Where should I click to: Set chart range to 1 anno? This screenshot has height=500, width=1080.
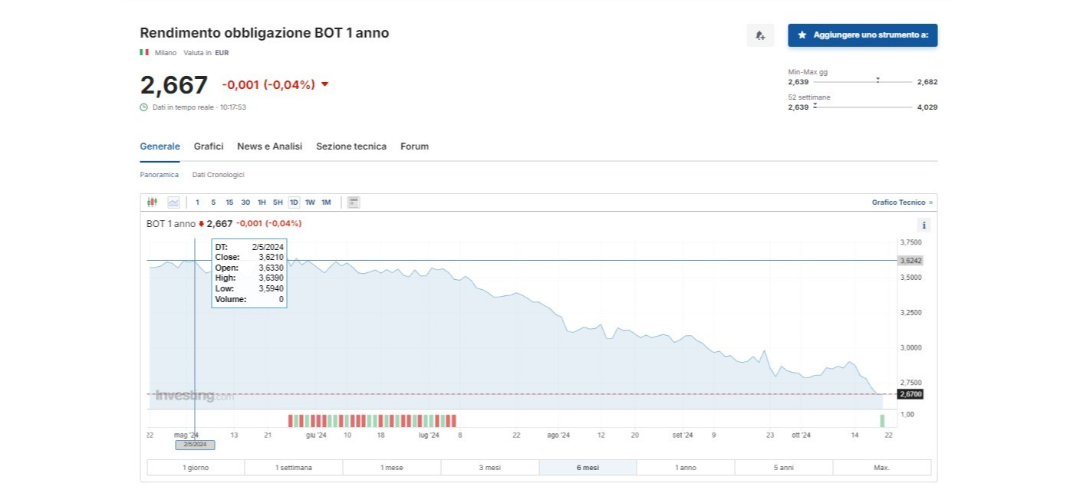(x=685, y=467)
